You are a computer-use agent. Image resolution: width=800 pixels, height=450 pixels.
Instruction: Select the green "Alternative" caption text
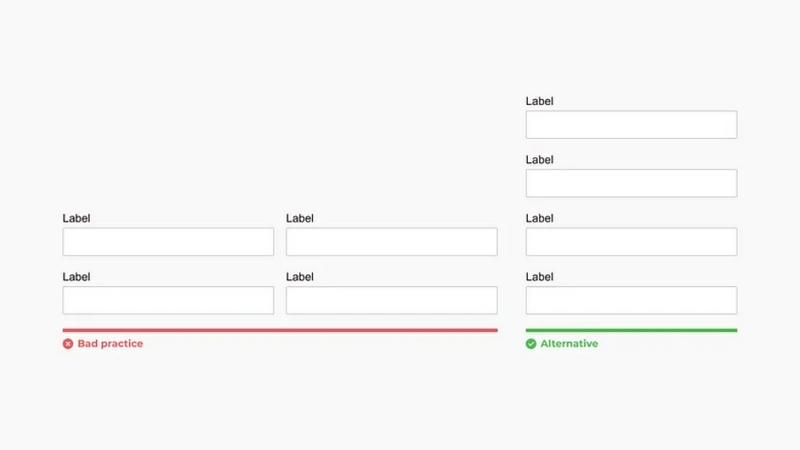(569, 344)
